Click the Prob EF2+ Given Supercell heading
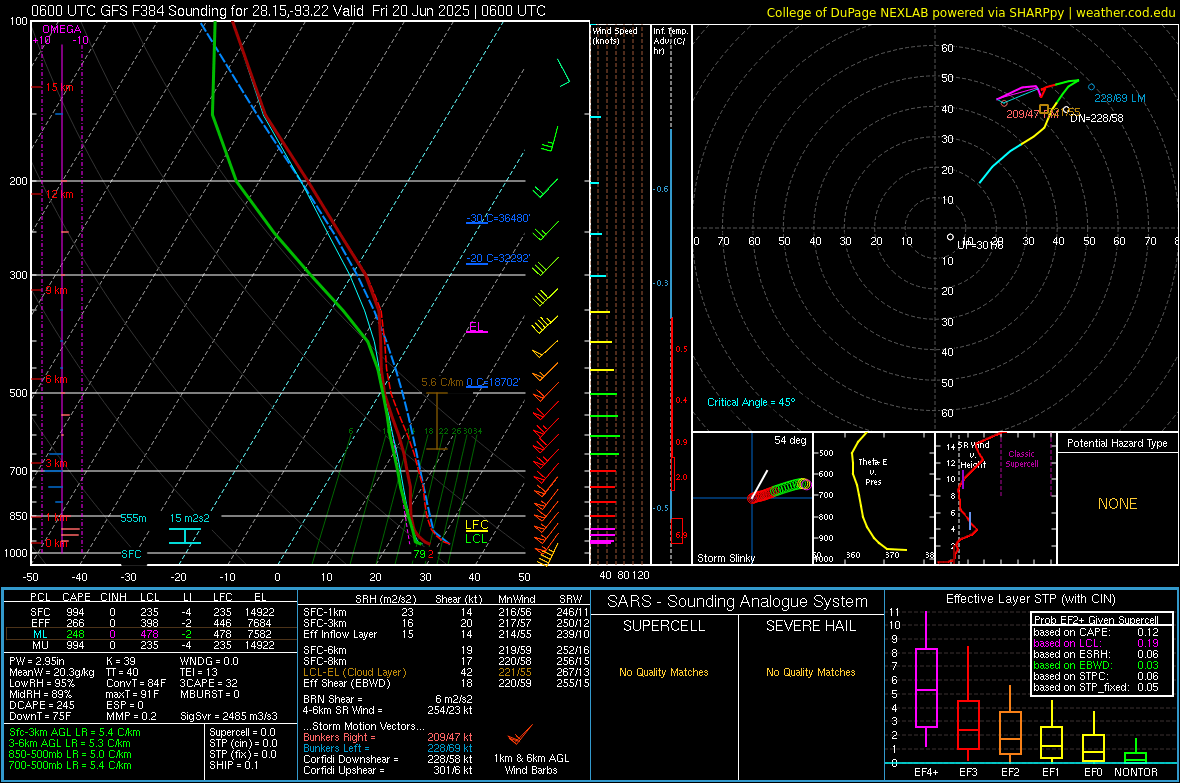 pos(1096,620)
